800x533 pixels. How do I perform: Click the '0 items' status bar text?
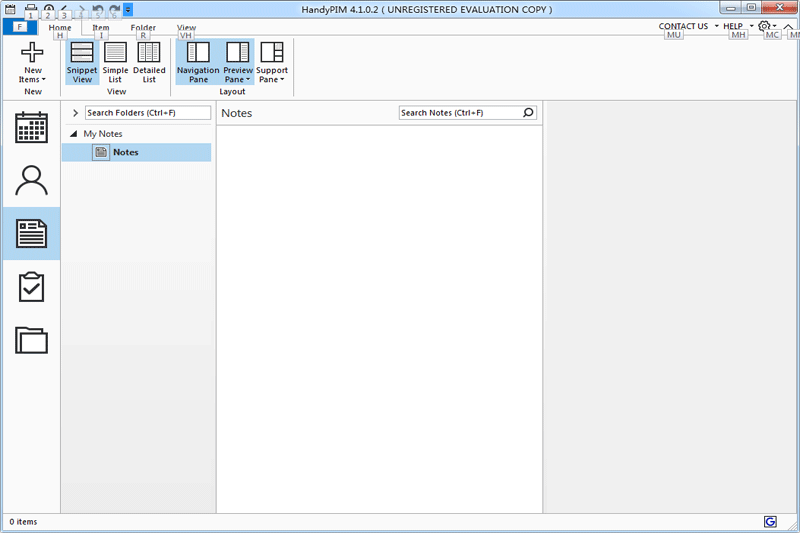tap(23, 522)
